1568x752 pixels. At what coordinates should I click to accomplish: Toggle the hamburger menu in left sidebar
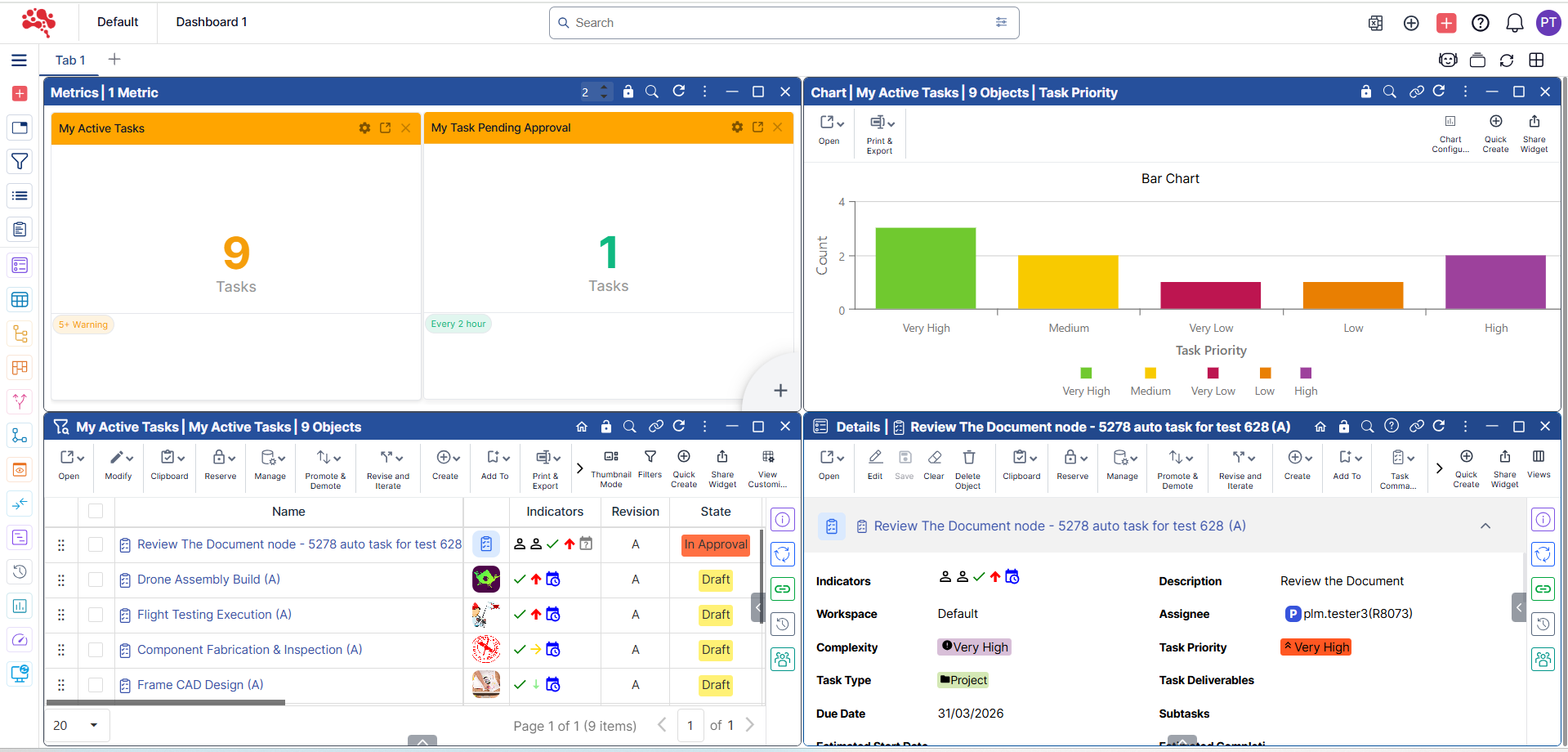(x=20, y=60)
